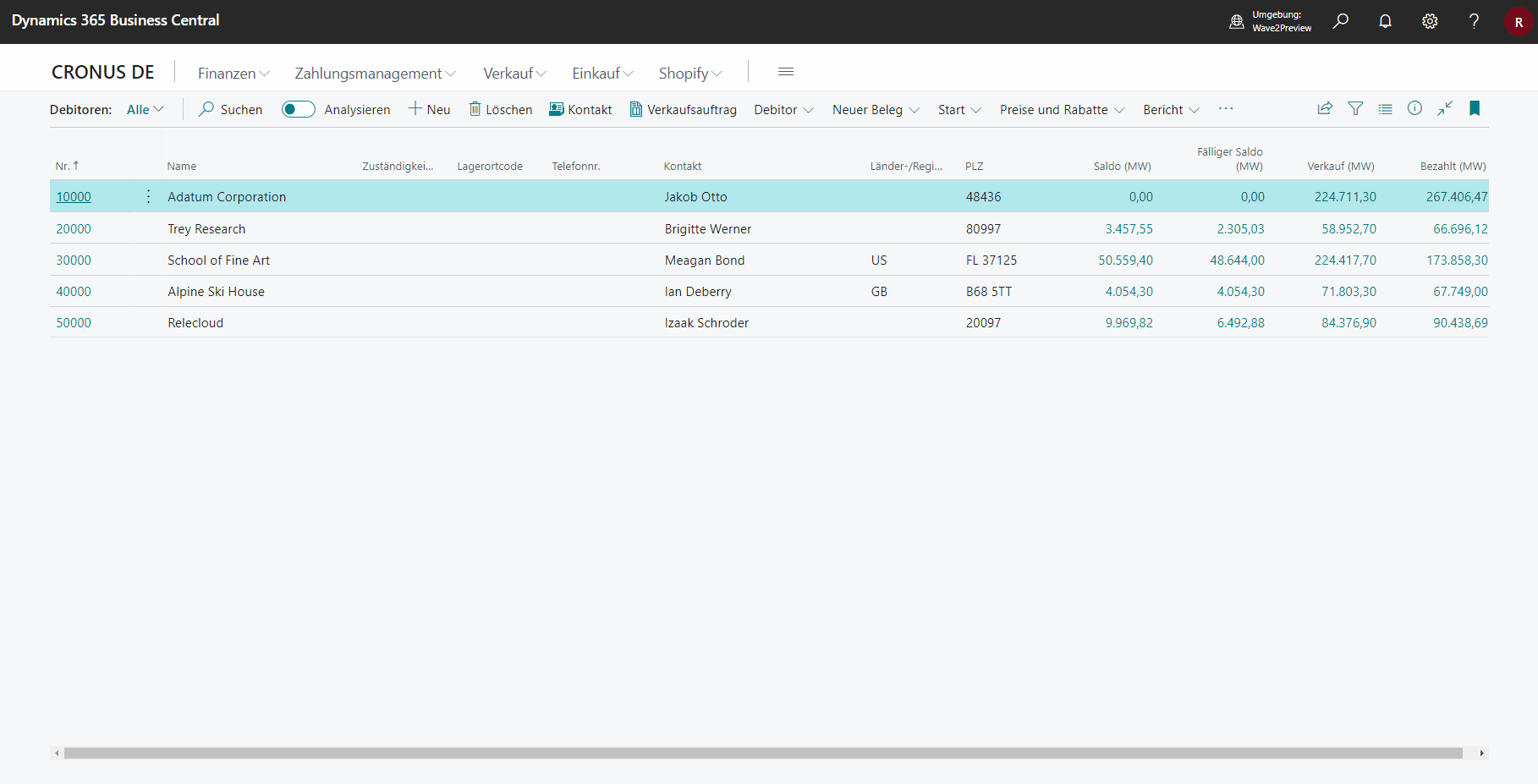Screen dimensions: 1538x784
Task: Click the Saldo (MW) column header
Action: tap(1122, 166)
